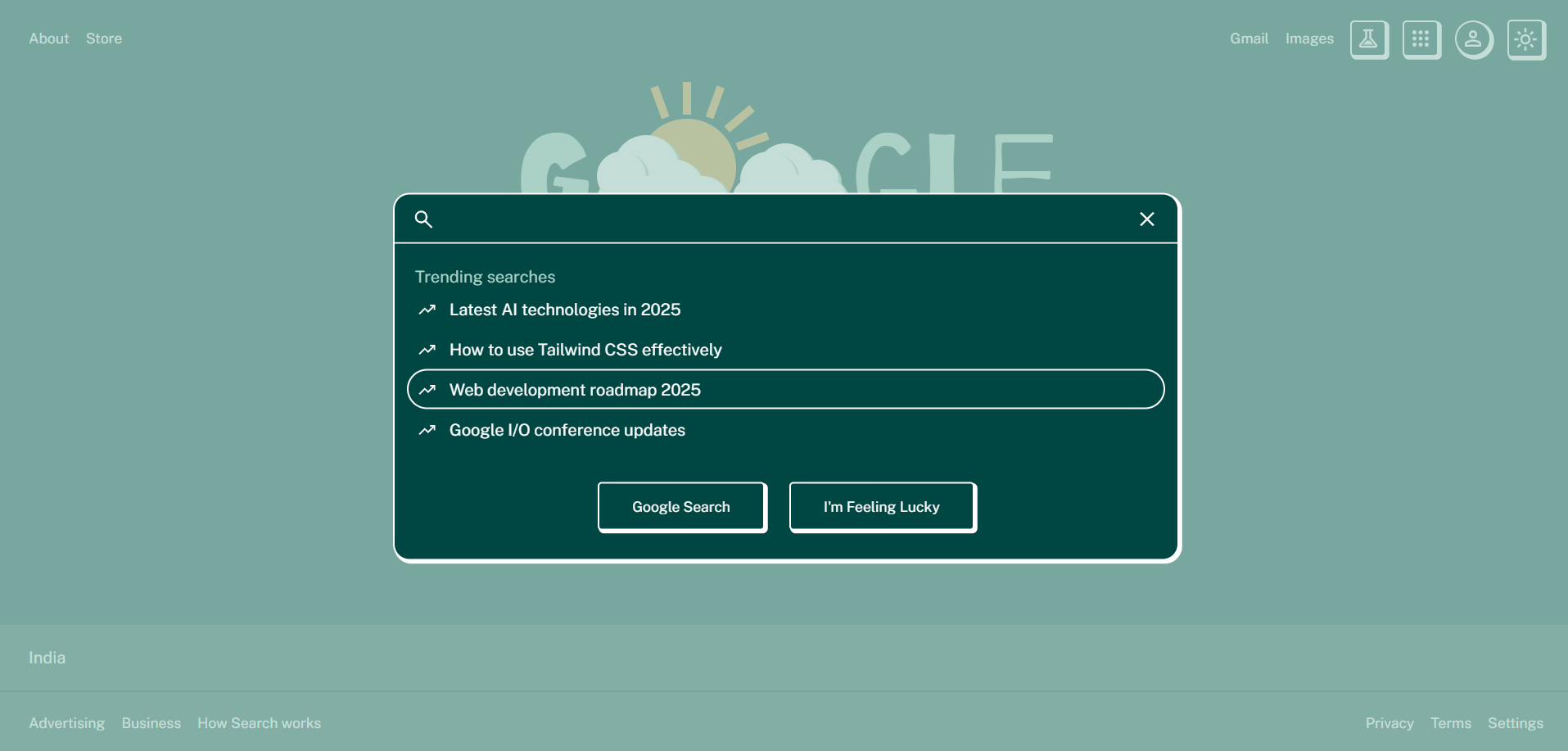This screenshot has height=751, width=1568.
Task: Click trending icon beside Latest AI technologies
Action: 427,310
